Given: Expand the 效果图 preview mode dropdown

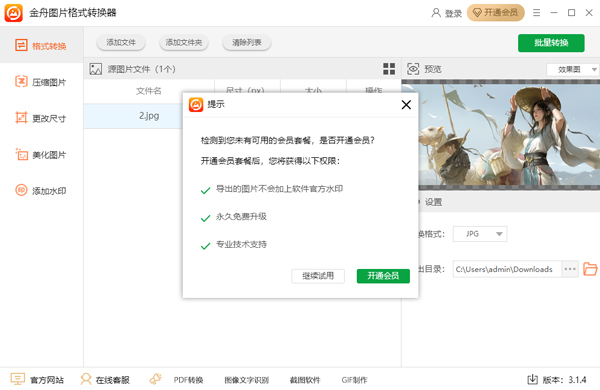Looking at the screenshot, I should coord(573,69).
